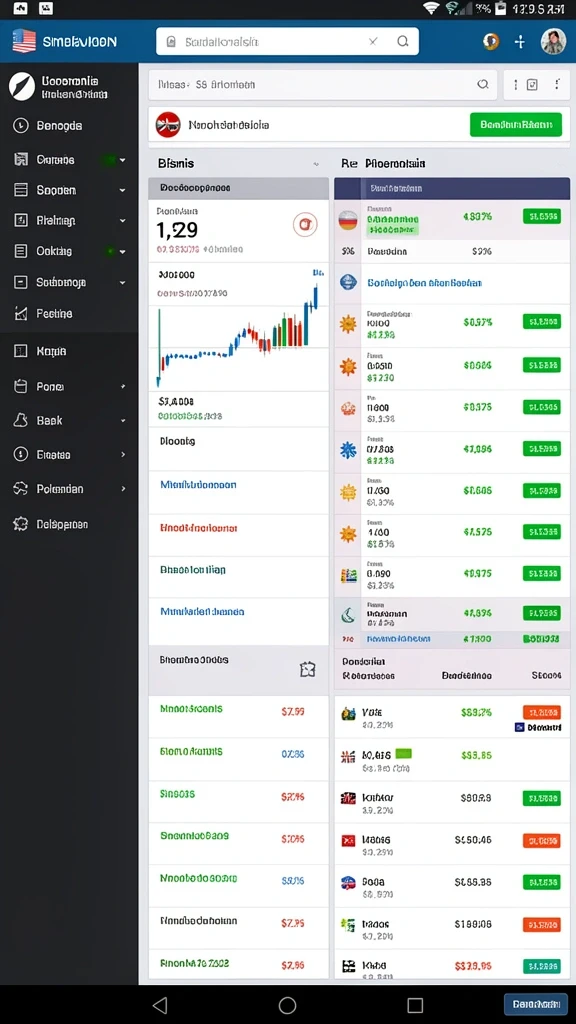Click the green badge in the snowflake row
576x1024 pixels.
click(x=541, y=449)
